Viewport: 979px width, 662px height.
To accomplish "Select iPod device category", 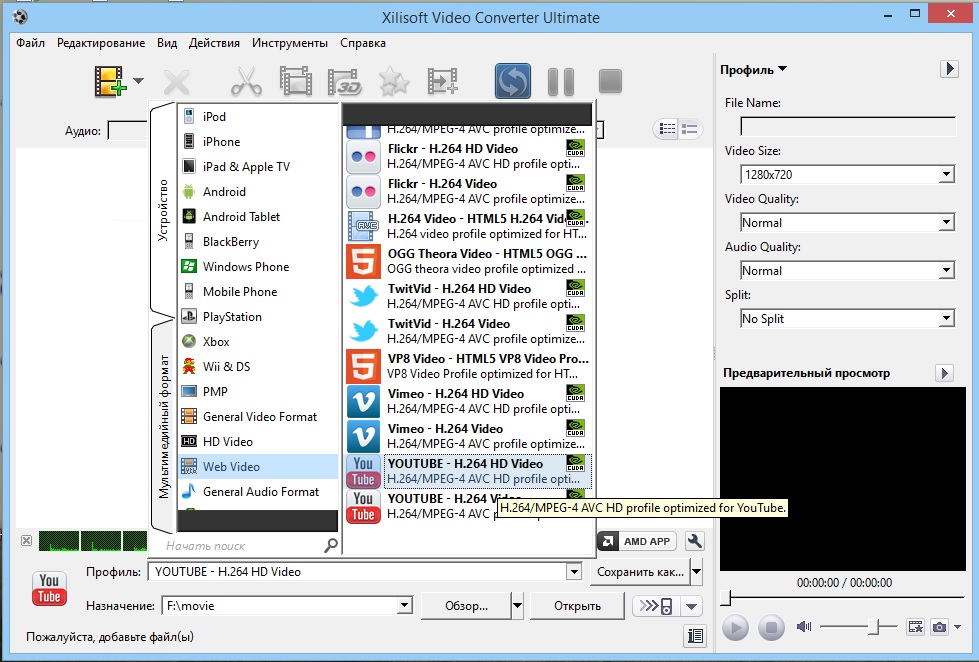I will tap(258, 117).
